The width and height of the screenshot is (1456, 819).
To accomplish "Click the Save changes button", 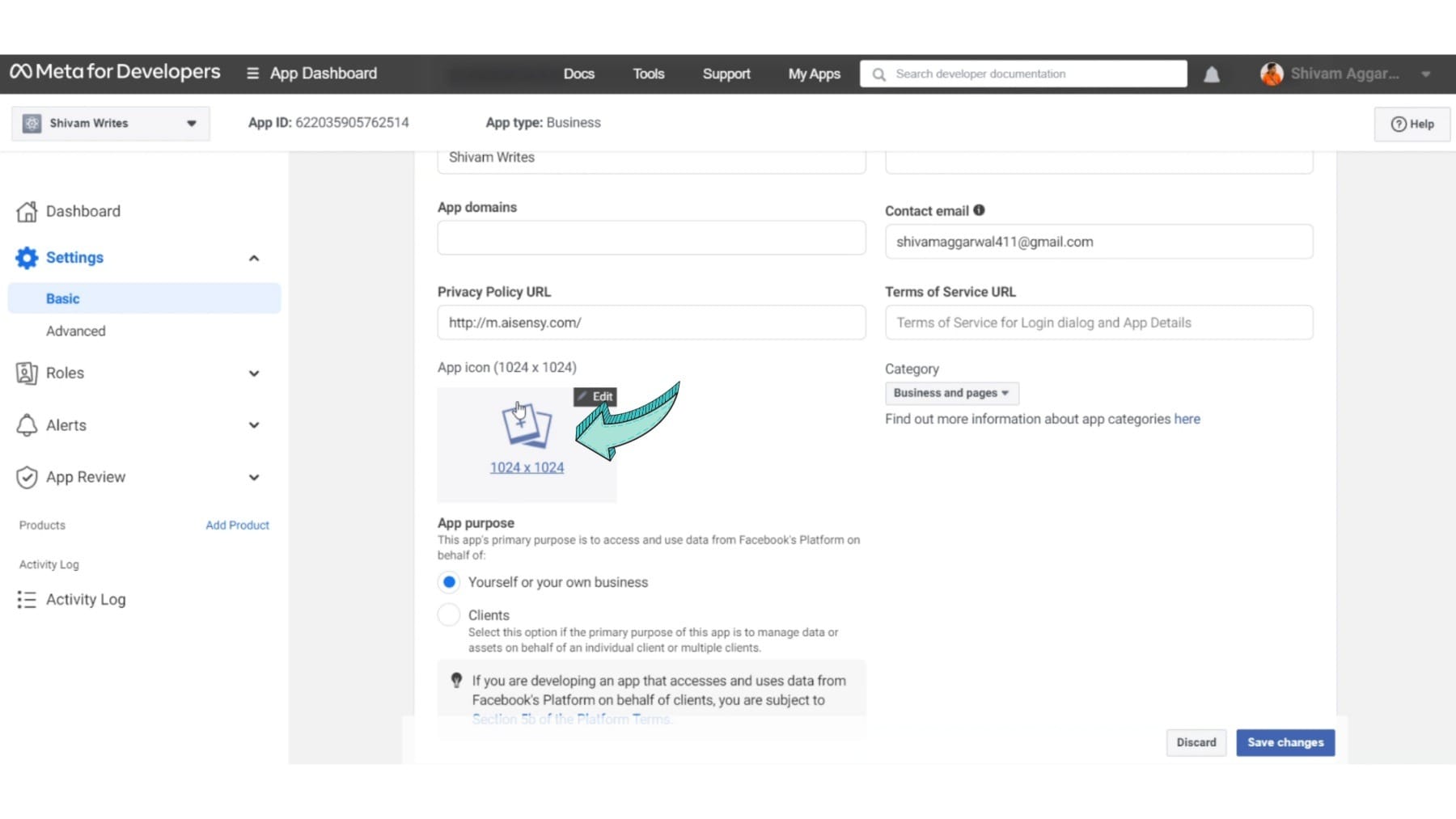I will pos(1285,742).
